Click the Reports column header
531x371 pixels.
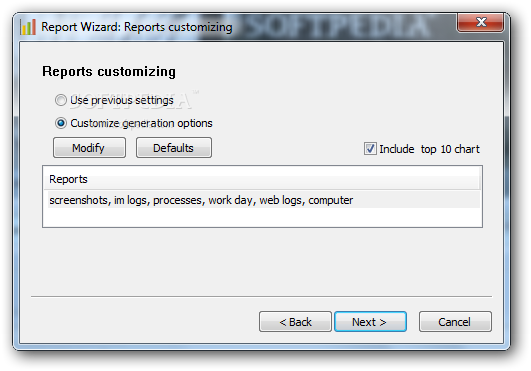click(x=261, y=179)
